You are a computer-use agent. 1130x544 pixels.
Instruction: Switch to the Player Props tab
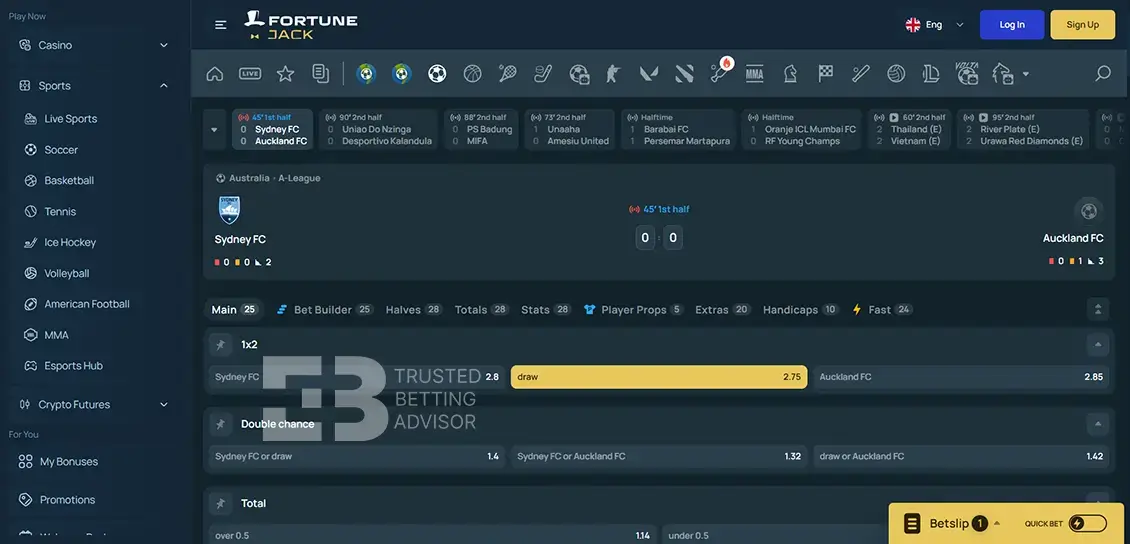[633, 310]
